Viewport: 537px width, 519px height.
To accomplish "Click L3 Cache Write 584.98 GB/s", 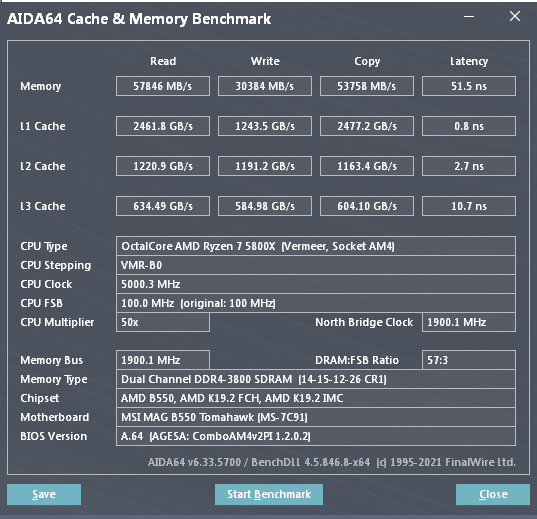I will point(265,206).
